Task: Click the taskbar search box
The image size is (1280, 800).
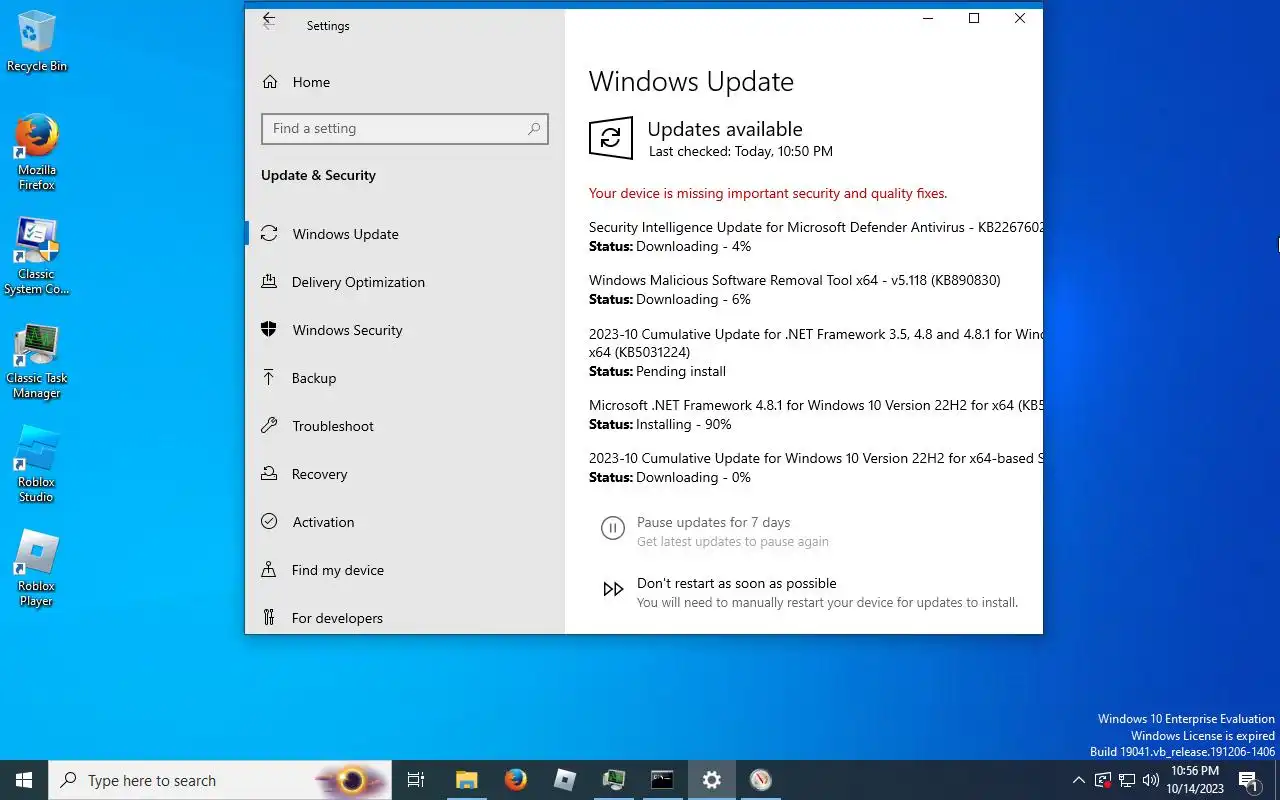Action: 220,780
